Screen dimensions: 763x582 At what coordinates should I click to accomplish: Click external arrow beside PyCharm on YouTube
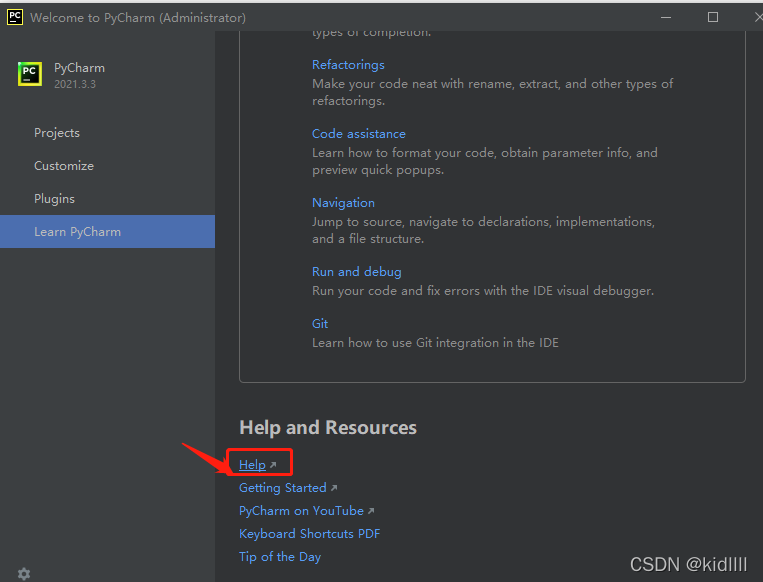371,511
